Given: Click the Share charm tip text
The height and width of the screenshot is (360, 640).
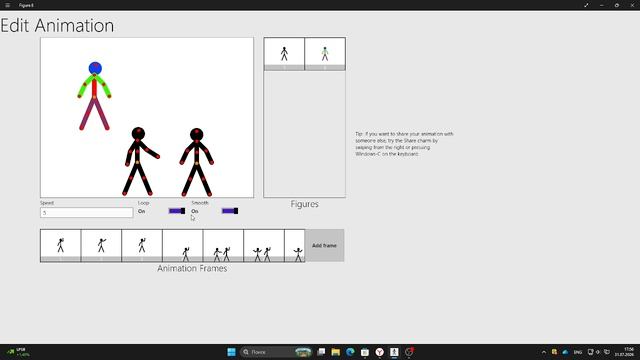Looking at the screenshot, I should point(404,144).
